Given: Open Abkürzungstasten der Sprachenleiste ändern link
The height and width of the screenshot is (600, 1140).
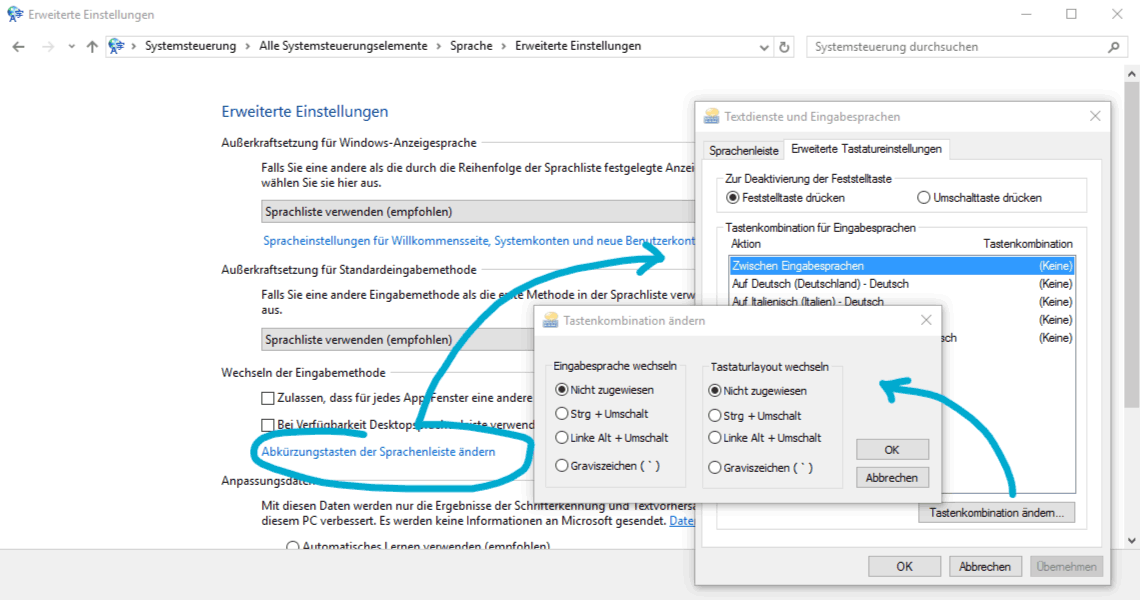Looking at the screenshot, I should (x=378, y=452).
